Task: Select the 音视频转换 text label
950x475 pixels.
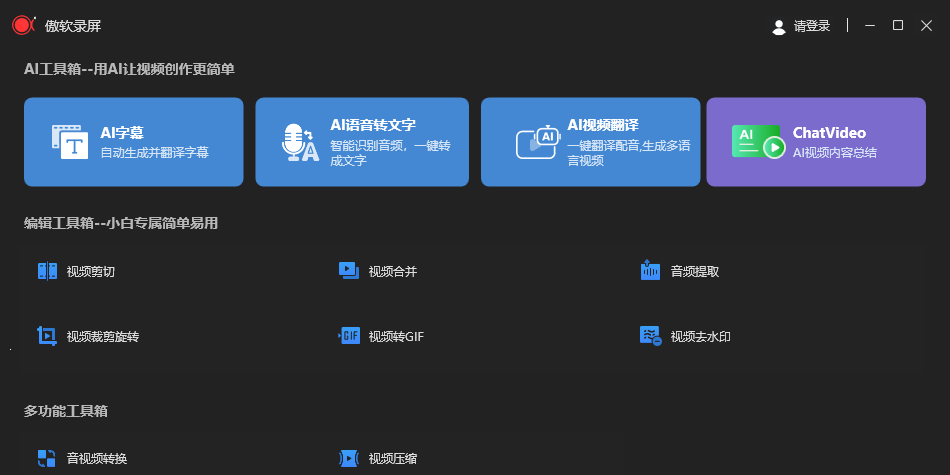Action: point(97,459)
